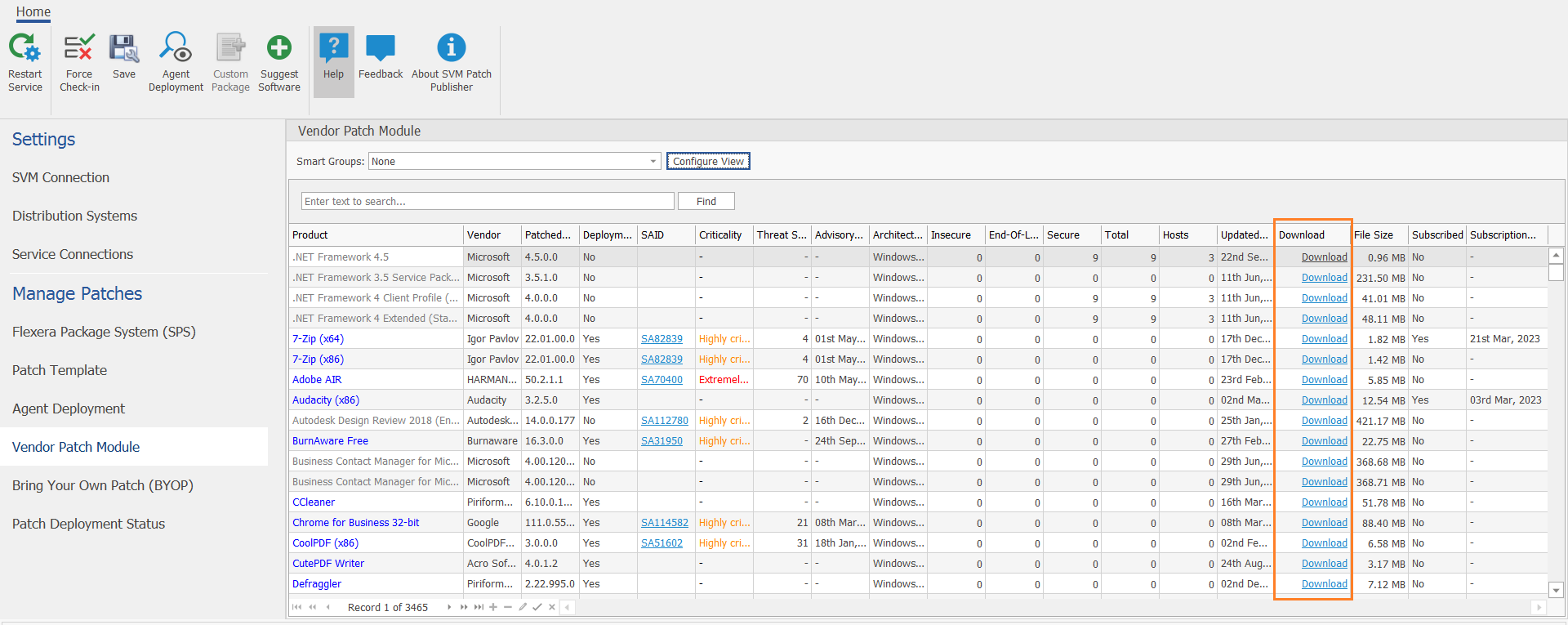Click Download link for 7-Zip (x64)
Image resolution: width=1568 pixels, height=625 pixels.
click(x=1324, y=338)
